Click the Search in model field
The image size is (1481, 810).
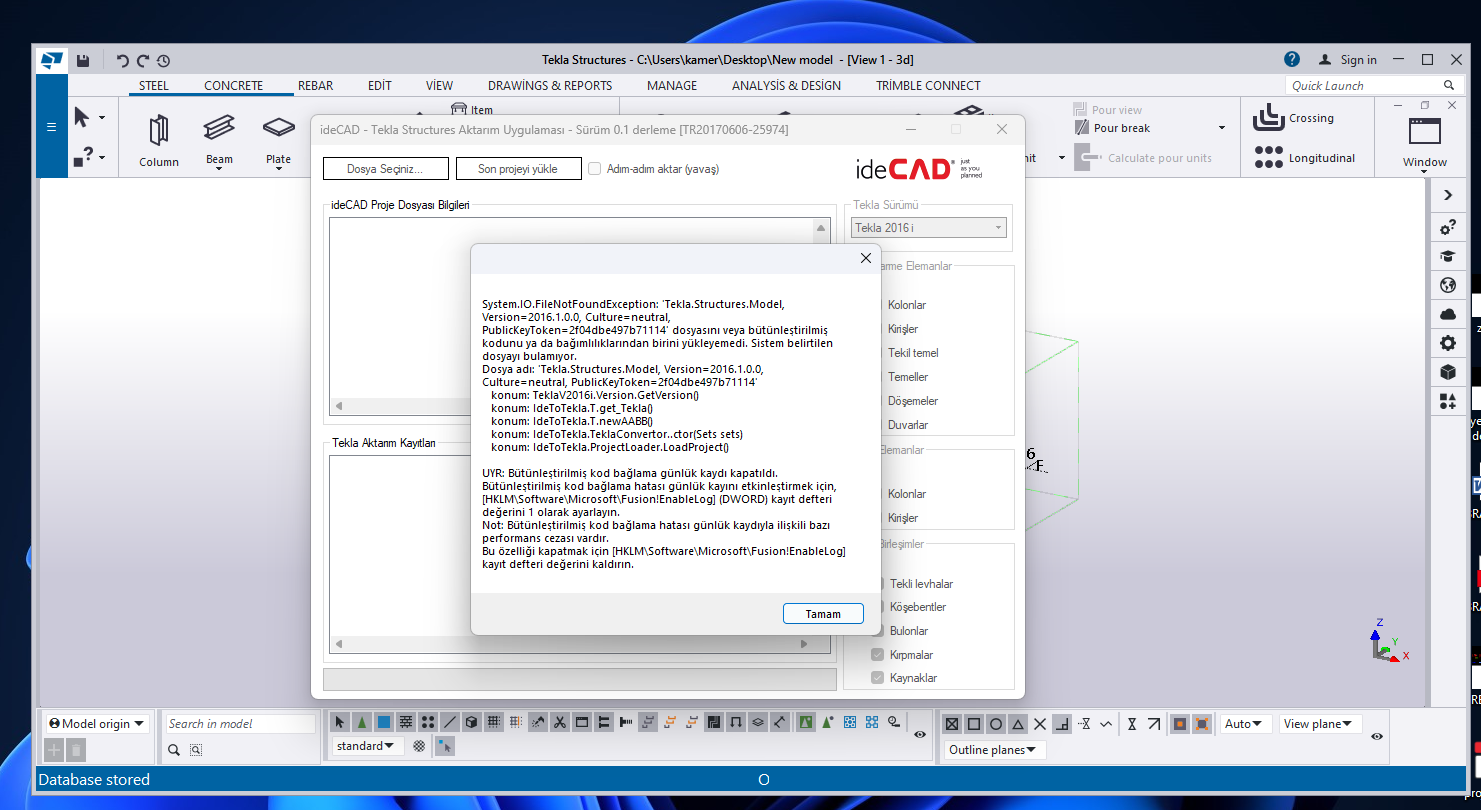coord(240,724)
